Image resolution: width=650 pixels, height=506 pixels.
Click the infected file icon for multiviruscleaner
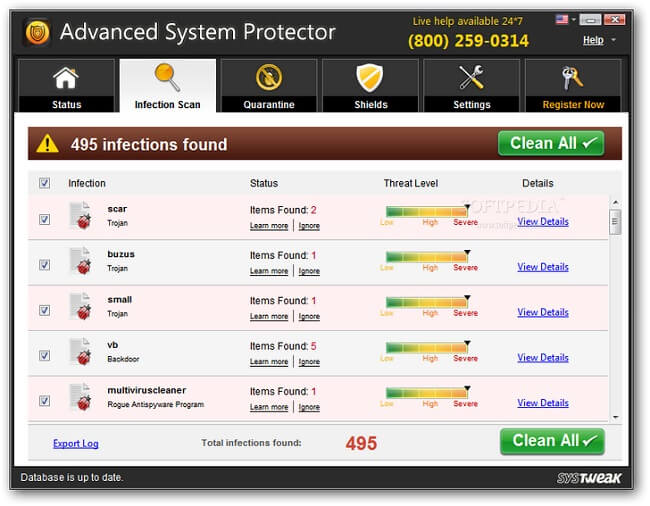point(80,397)
